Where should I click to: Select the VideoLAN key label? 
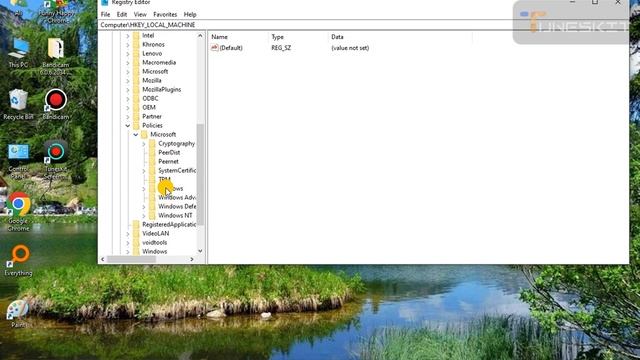(x=156, y=233)
